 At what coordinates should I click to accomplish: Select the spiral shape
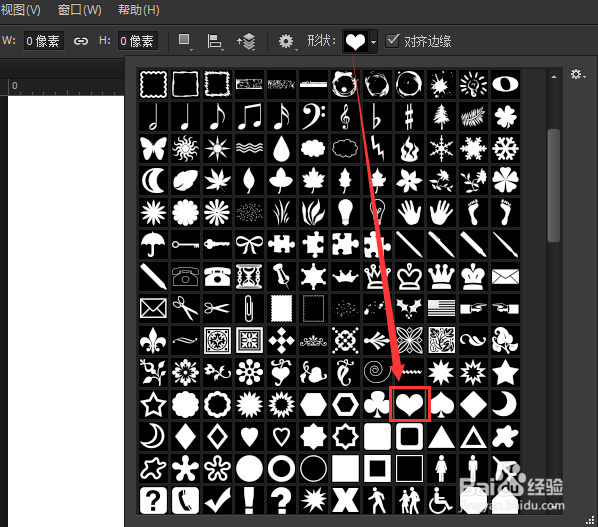coord(377,372)
